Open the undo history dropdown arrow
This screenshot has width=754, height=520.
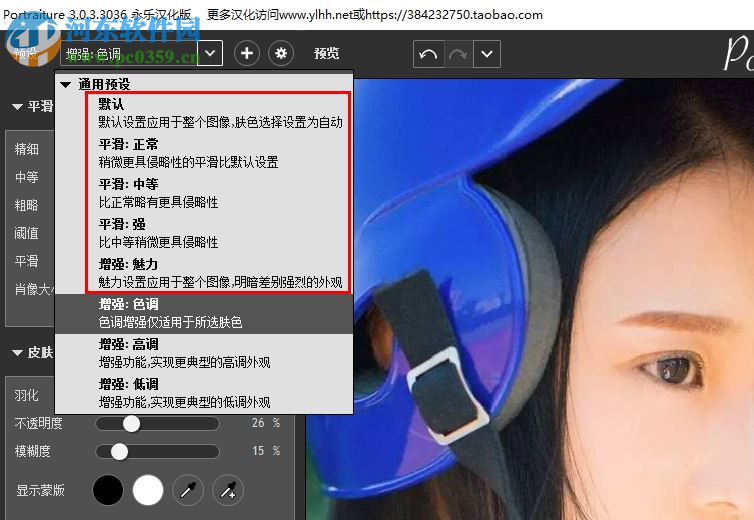(x=487, y=54)
